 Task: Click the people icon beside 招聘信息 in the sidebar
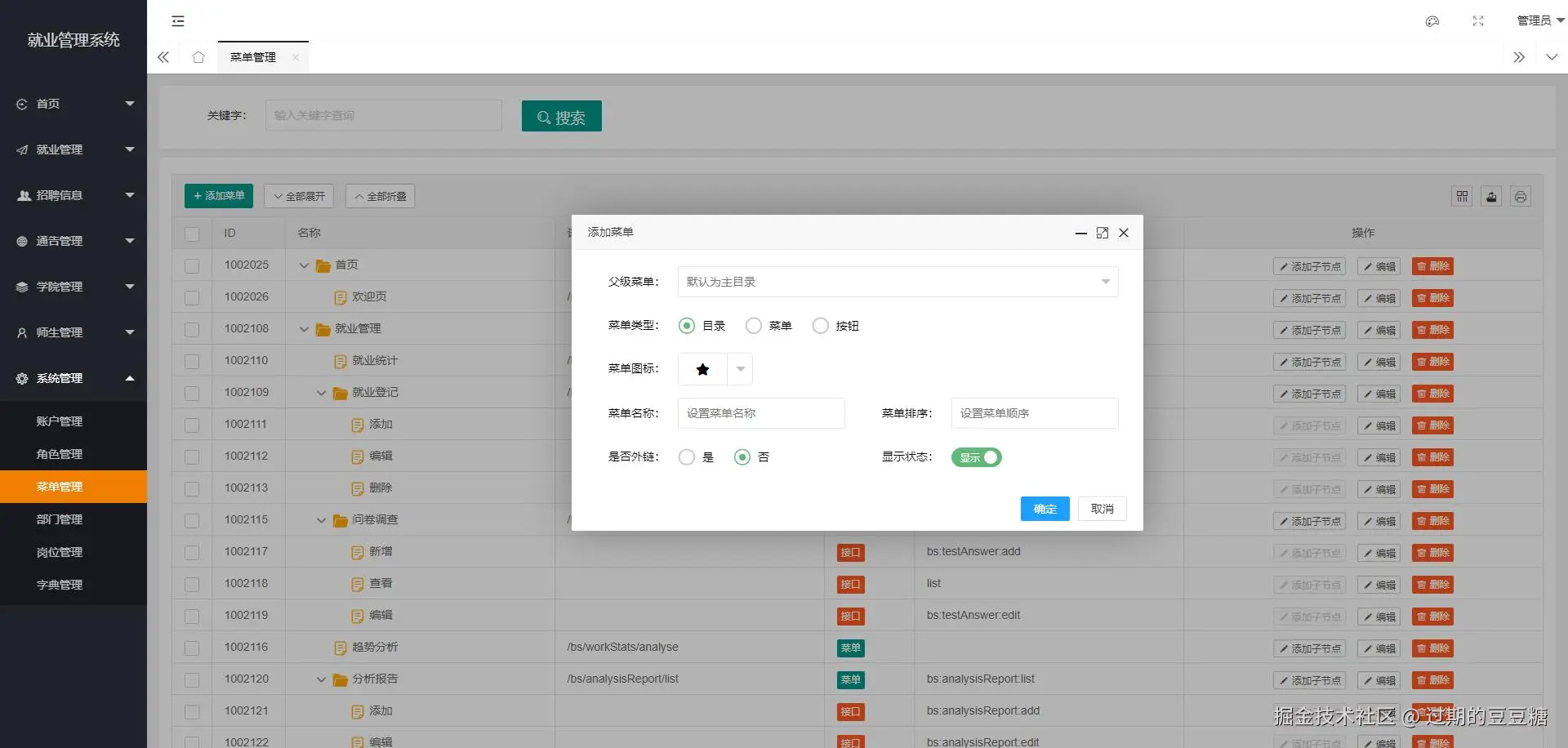pos(24,195)
